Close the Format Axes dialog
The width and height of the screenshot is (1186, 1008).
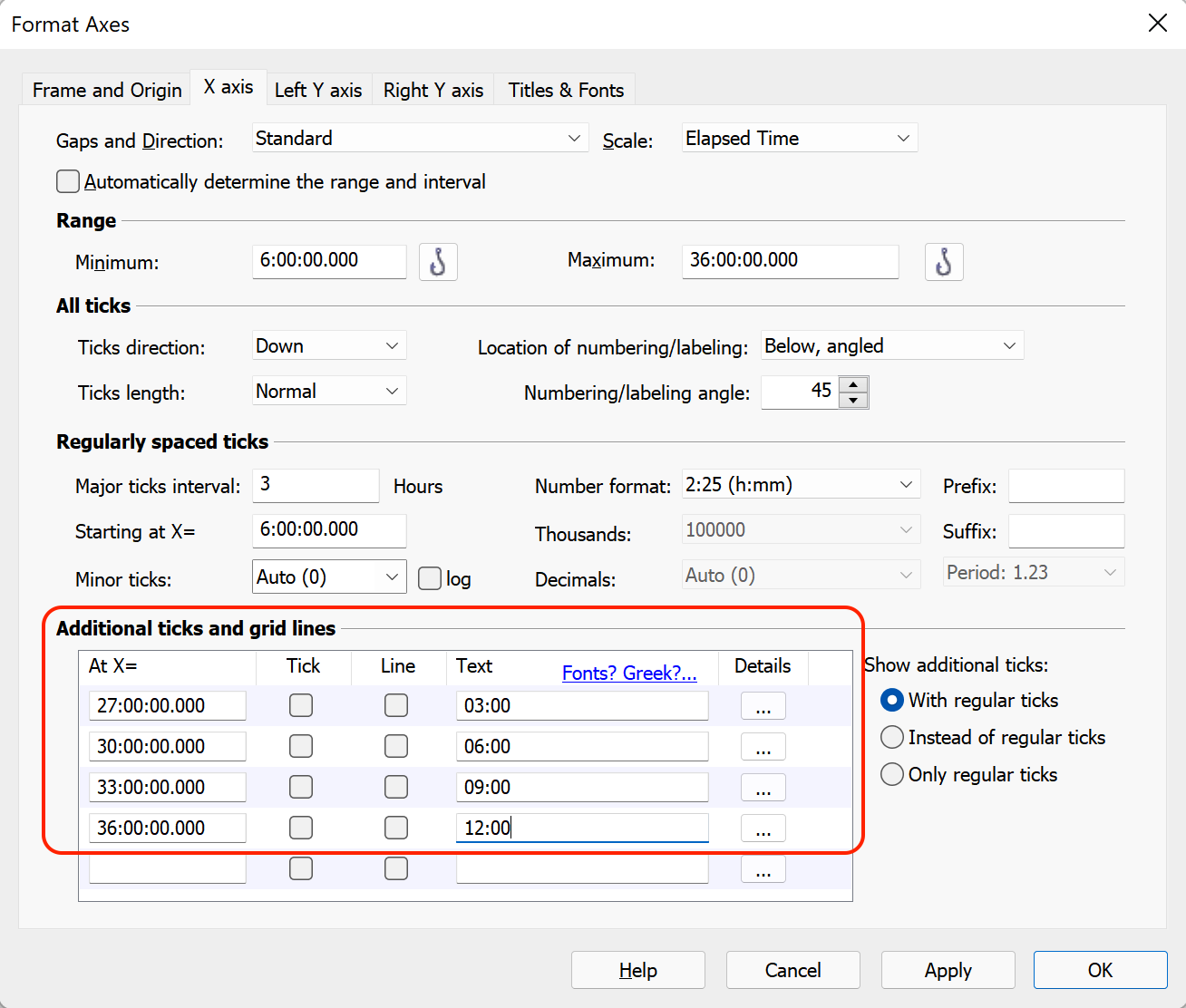1158,23
